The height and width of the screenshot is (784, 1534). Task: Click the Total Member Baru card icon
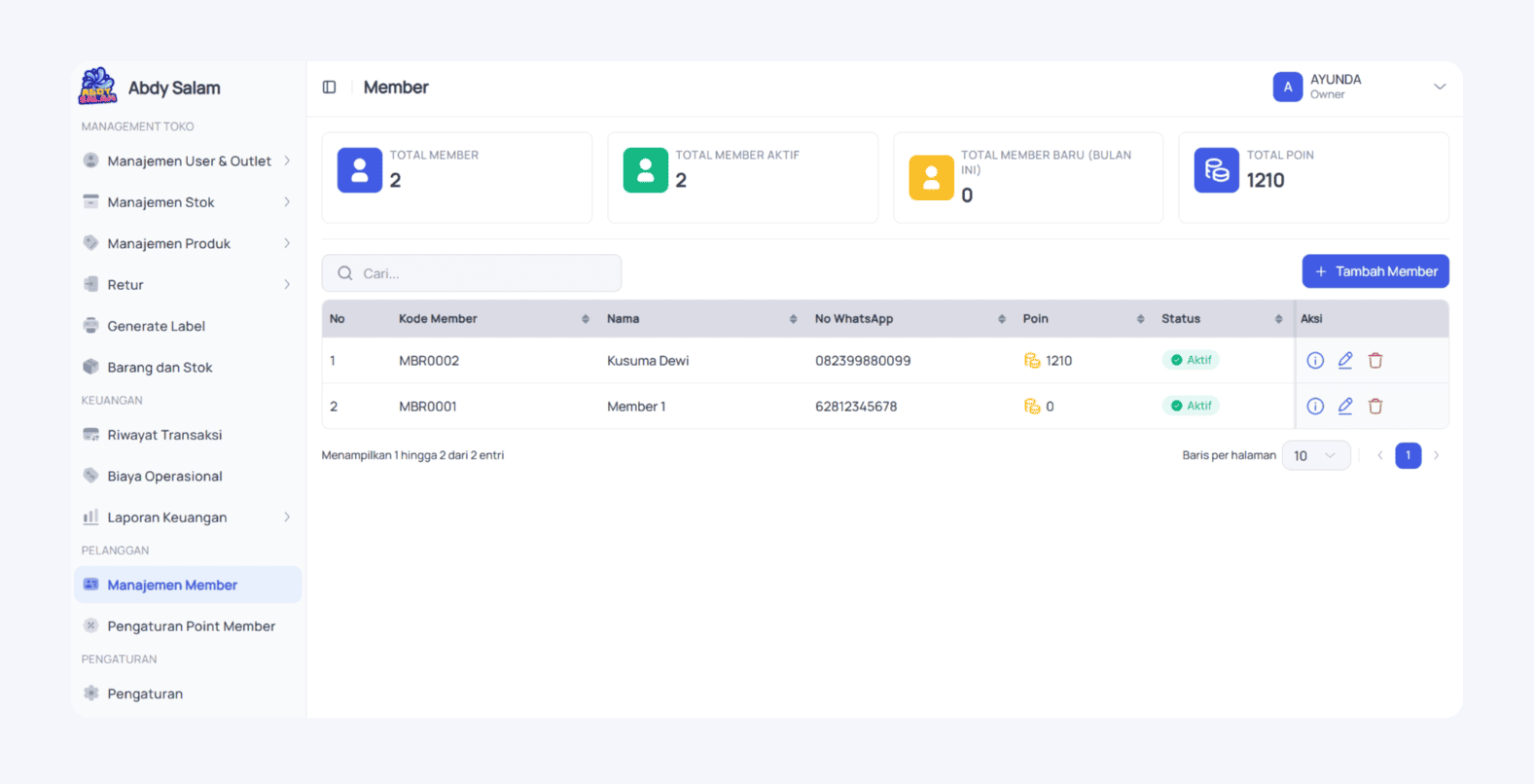931,178
